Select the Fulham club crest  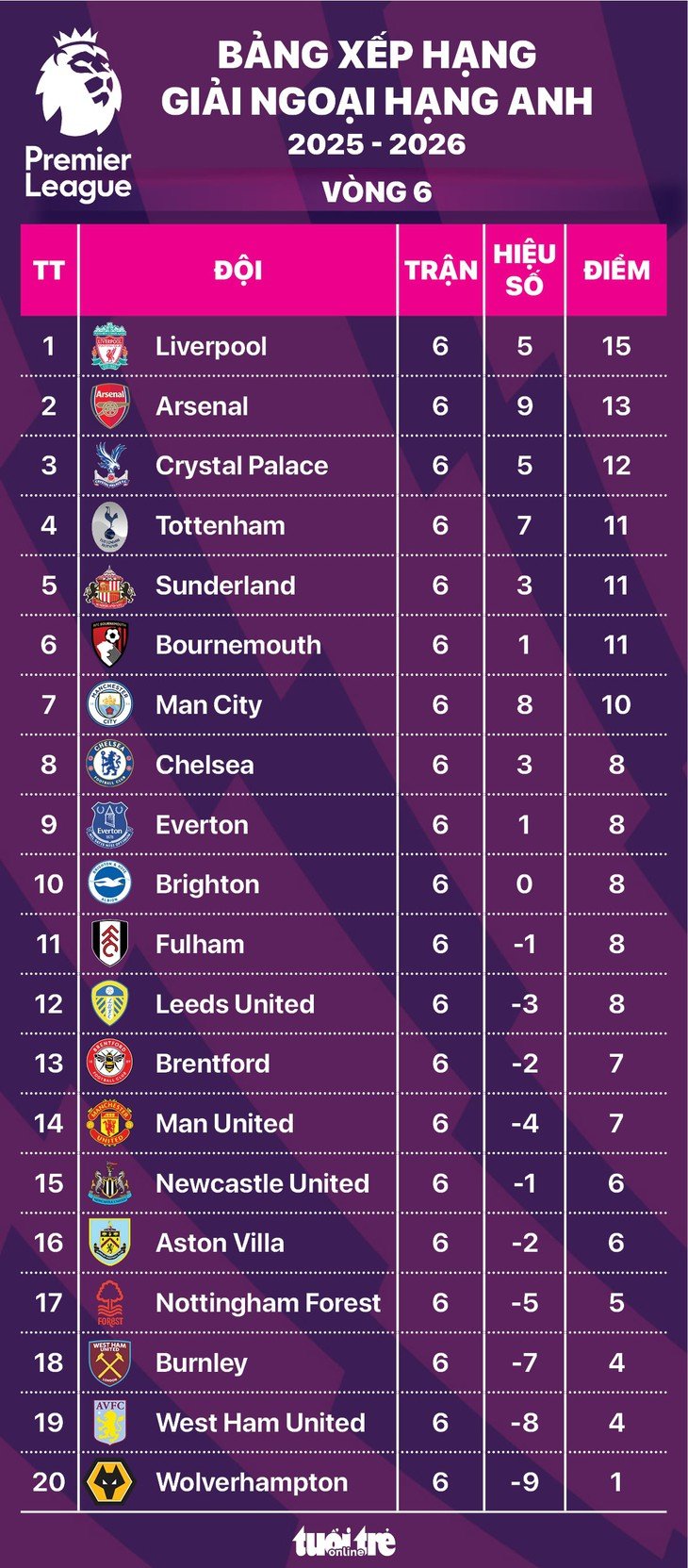pyautogui.click(x=109, y=944)
